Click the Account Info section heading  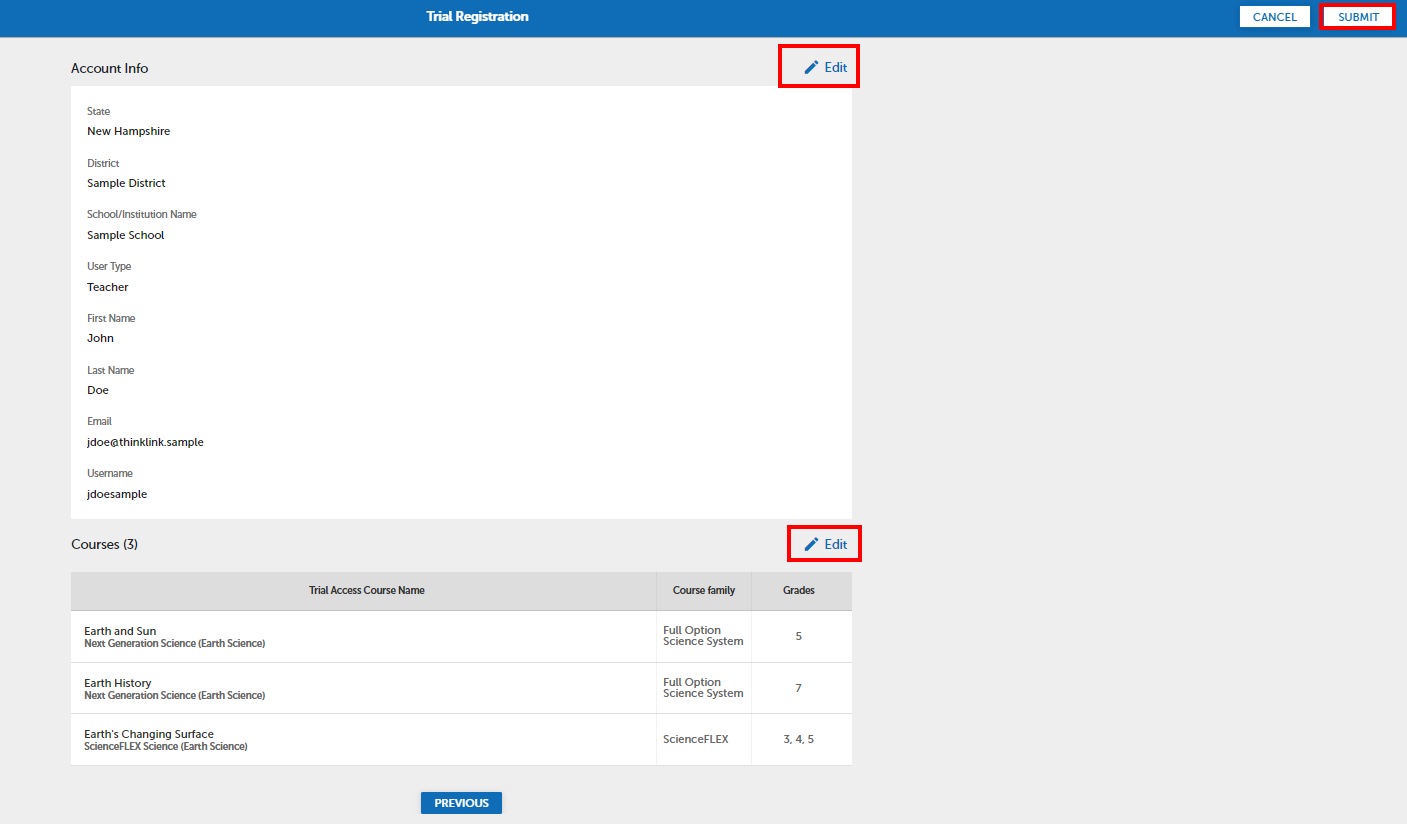coord(109,68)
